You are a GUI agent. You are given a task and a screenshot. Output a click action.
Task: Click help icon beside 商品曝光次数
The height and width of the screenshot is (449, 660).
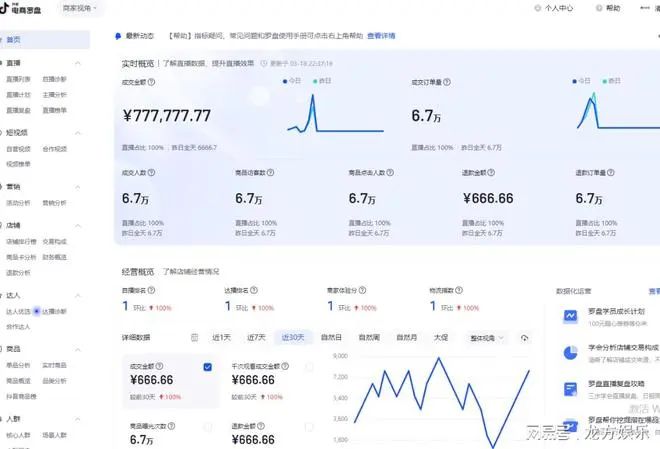(171, 426)
